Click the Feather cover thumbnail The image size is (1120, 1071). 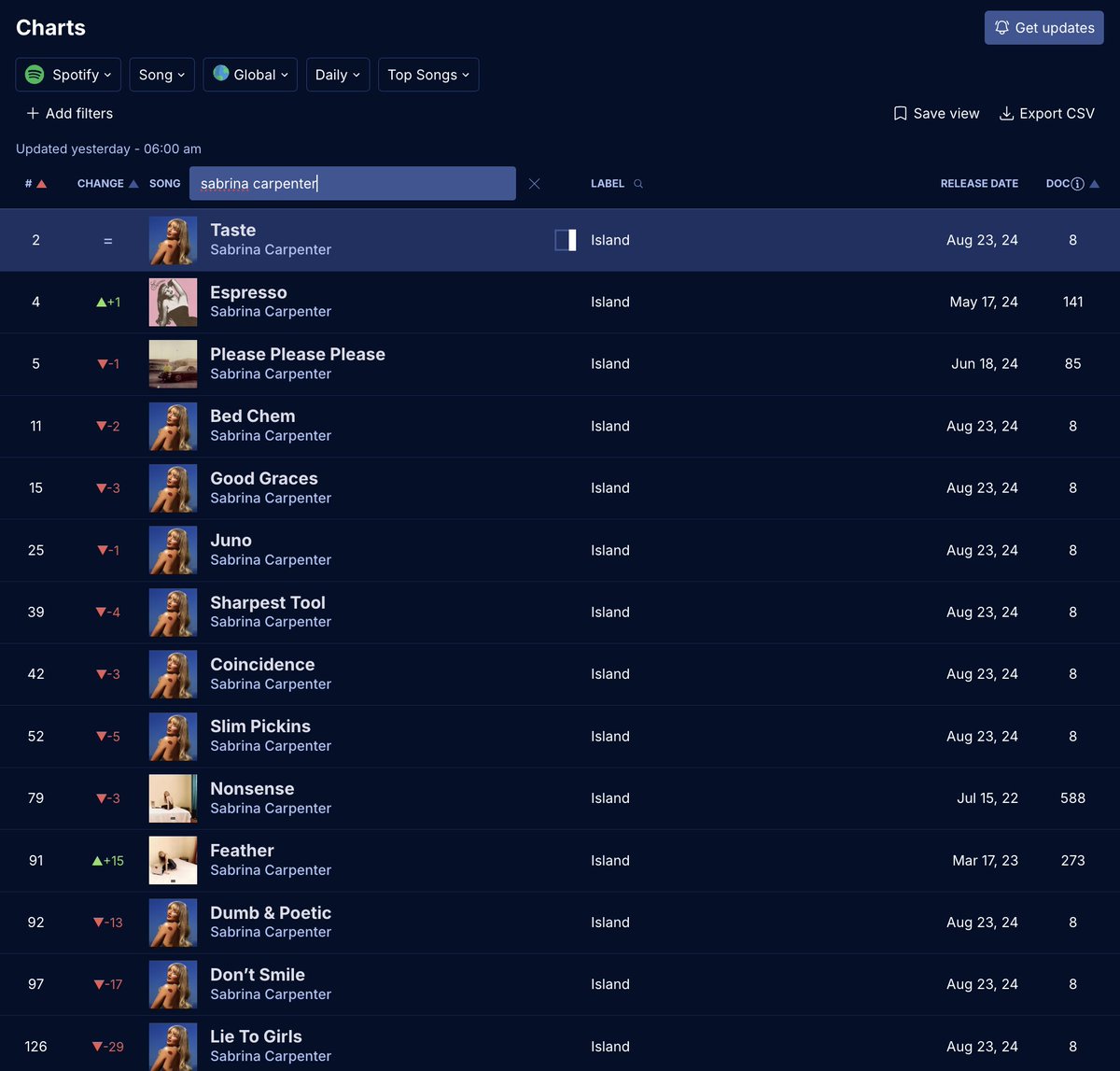tap(174, 860)
